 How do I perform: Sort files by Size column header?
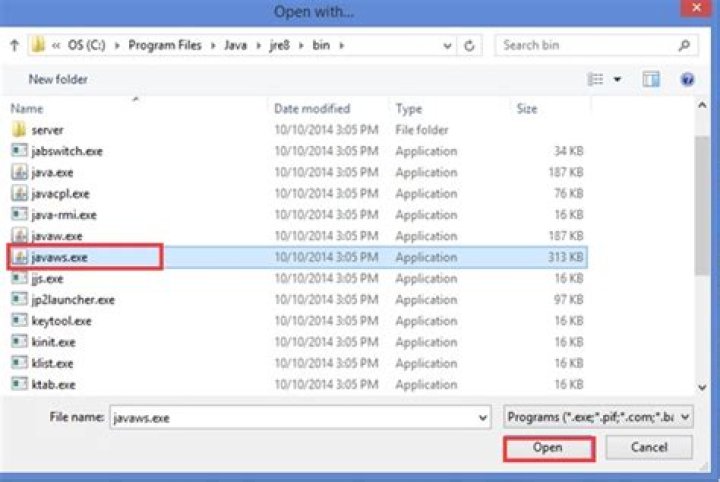(x=527, y=108)
